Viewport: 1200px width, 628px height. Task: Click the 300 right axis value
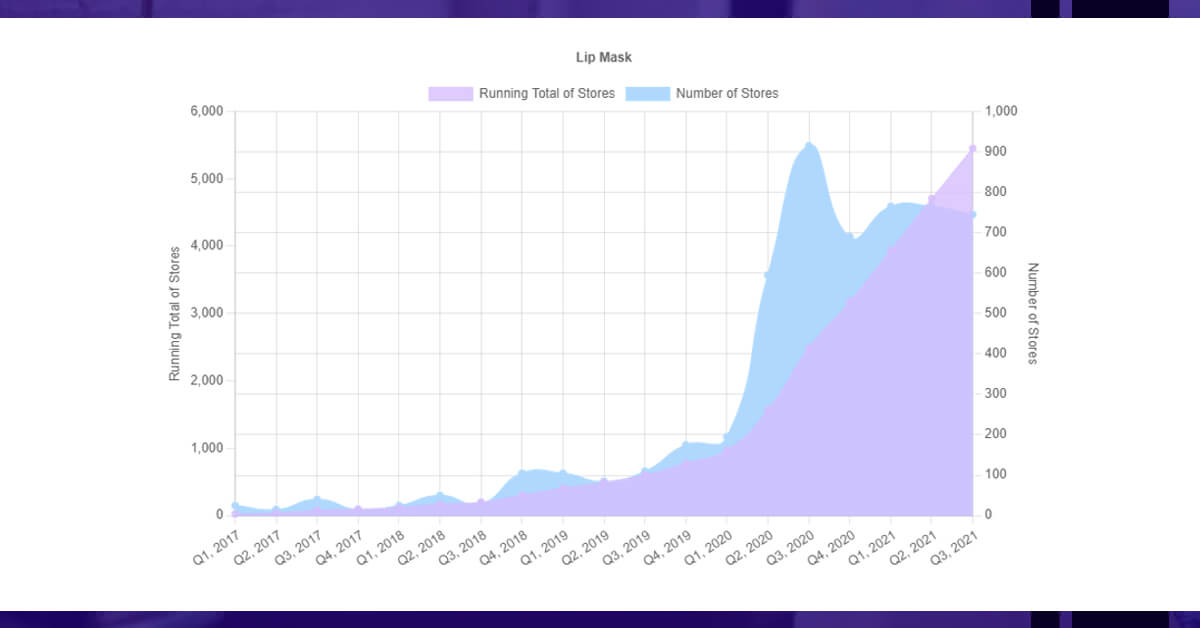point(997,394)
